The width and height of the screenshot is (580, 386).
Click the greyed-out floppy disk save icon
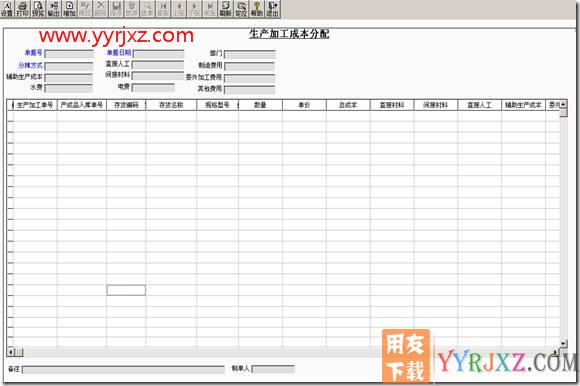116,9
